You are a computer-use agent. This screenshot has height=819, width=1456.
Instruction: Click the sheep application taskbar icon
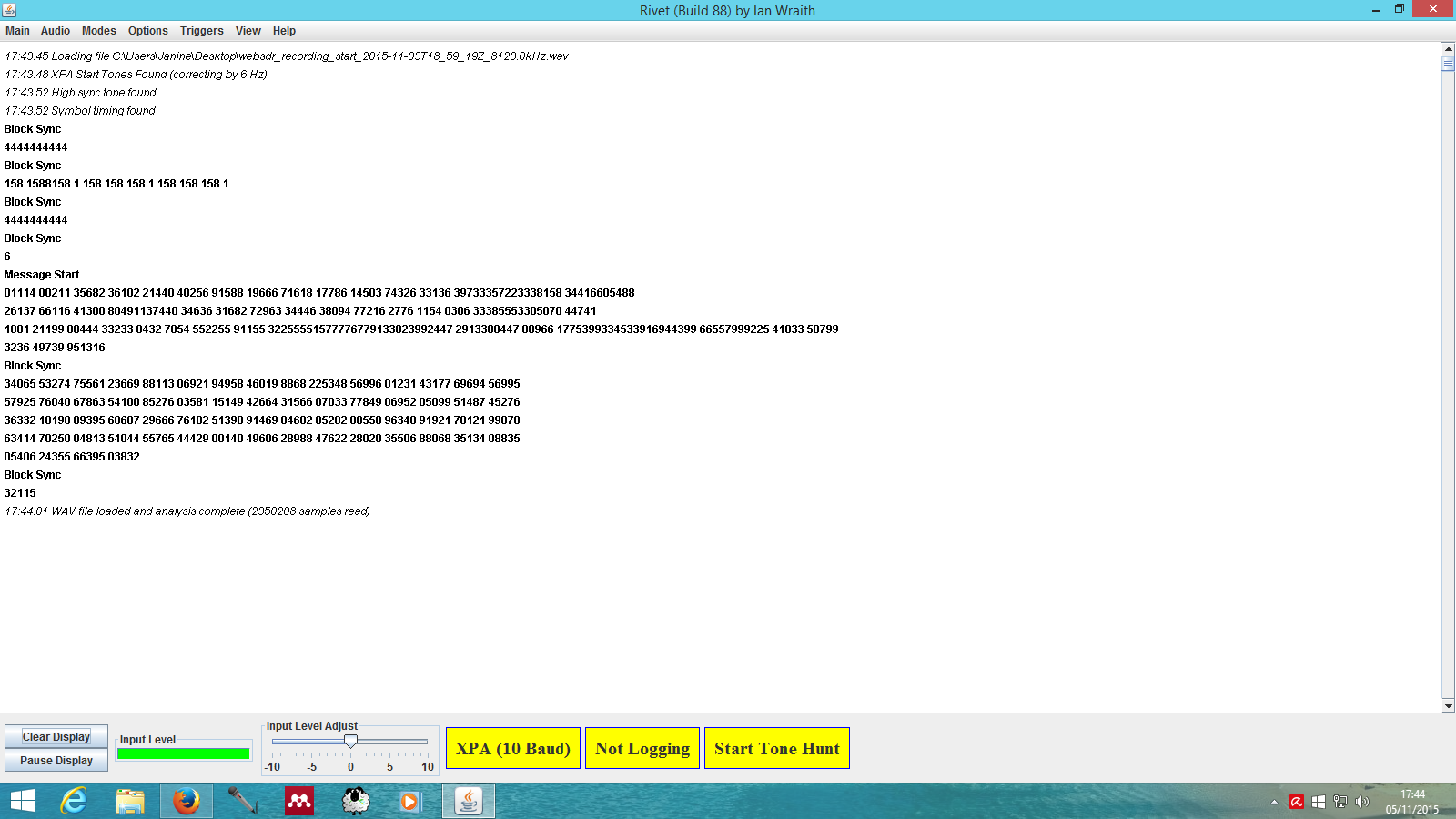pos(356,801)
